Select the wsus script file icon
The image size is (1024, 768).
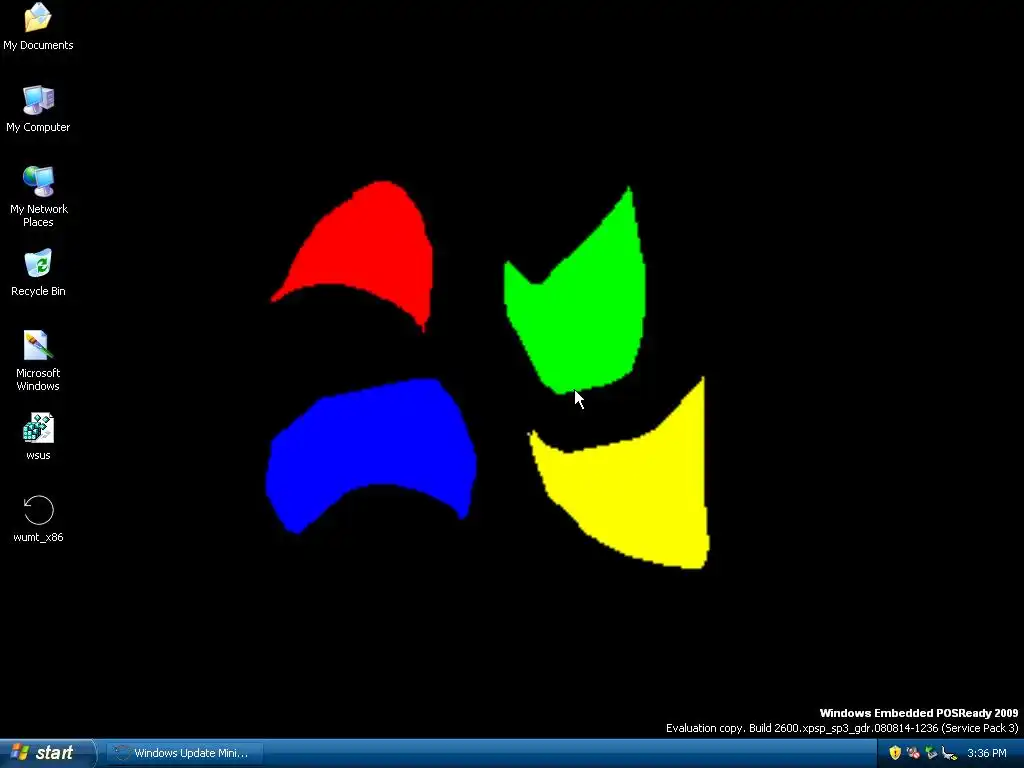pyautogui.click(x=38, y=436)
